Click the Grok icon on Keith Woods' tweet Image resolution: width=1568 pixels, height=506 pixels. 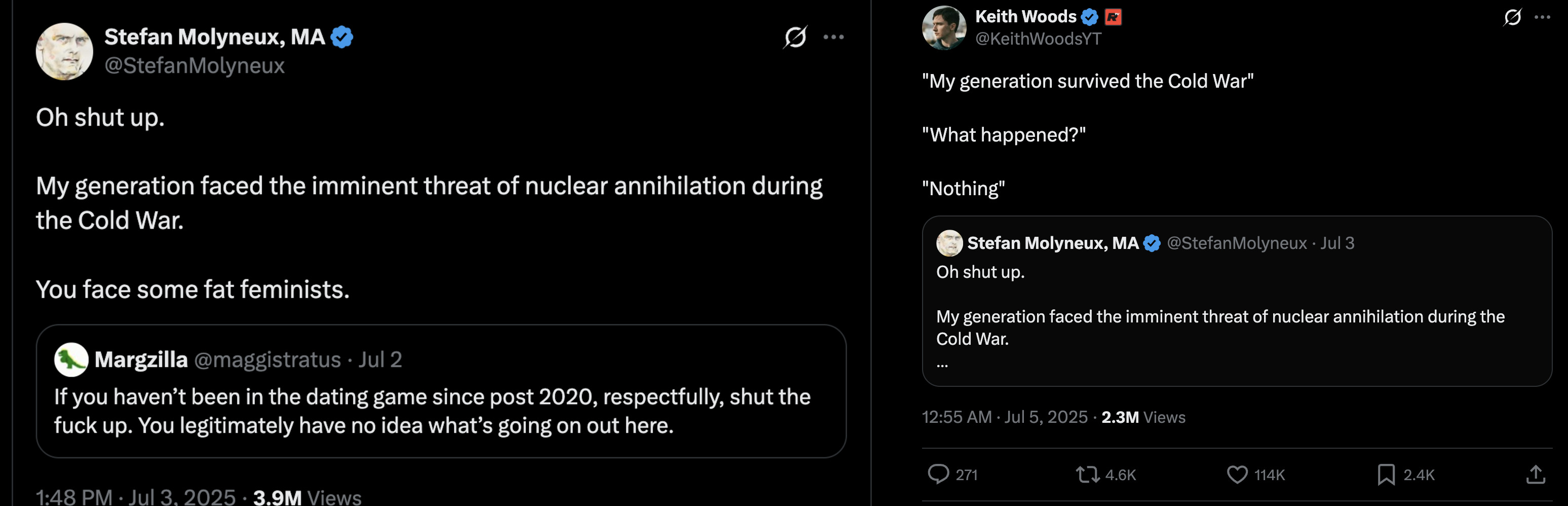point(1512,17)
